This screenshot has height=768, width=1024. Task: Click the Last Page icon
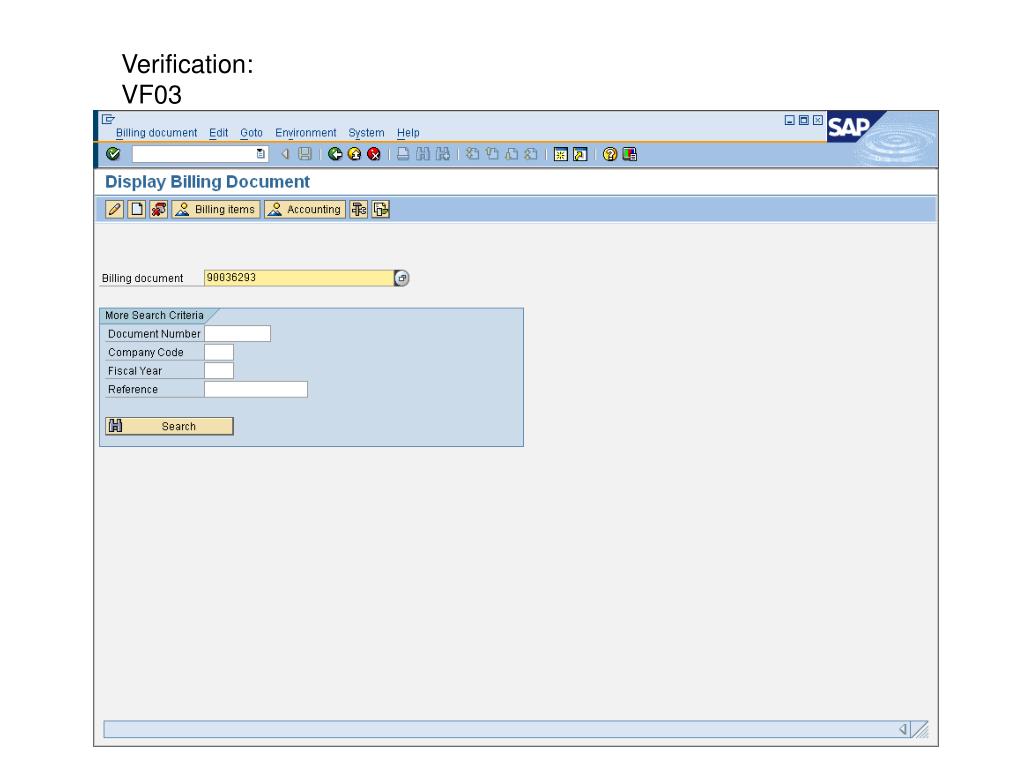[531, 154]
